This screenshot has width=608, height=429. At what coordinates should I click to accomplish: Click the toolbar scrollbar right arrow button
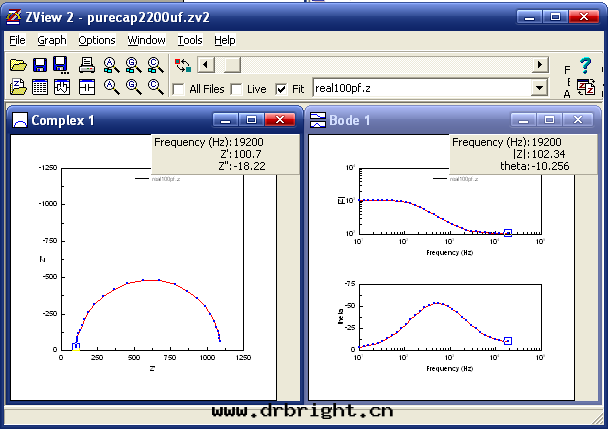[x=540, y=65]
